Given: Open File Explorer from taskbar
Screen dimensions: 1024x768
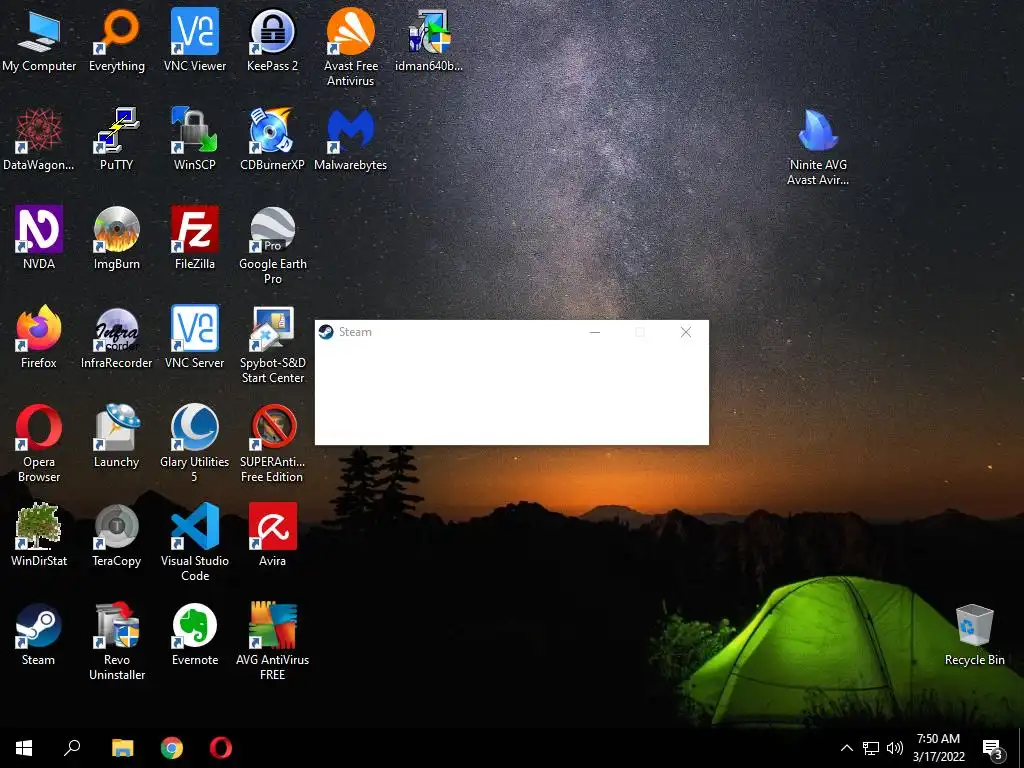Looking at the screenshot, I should tap(122, 748).
